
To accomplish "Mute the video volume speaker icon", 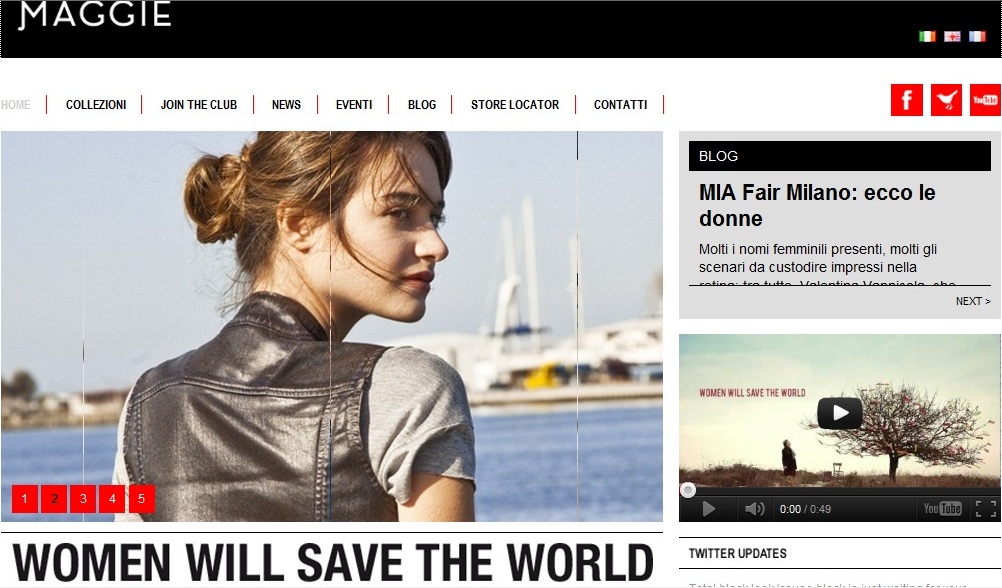I will 755,509.
